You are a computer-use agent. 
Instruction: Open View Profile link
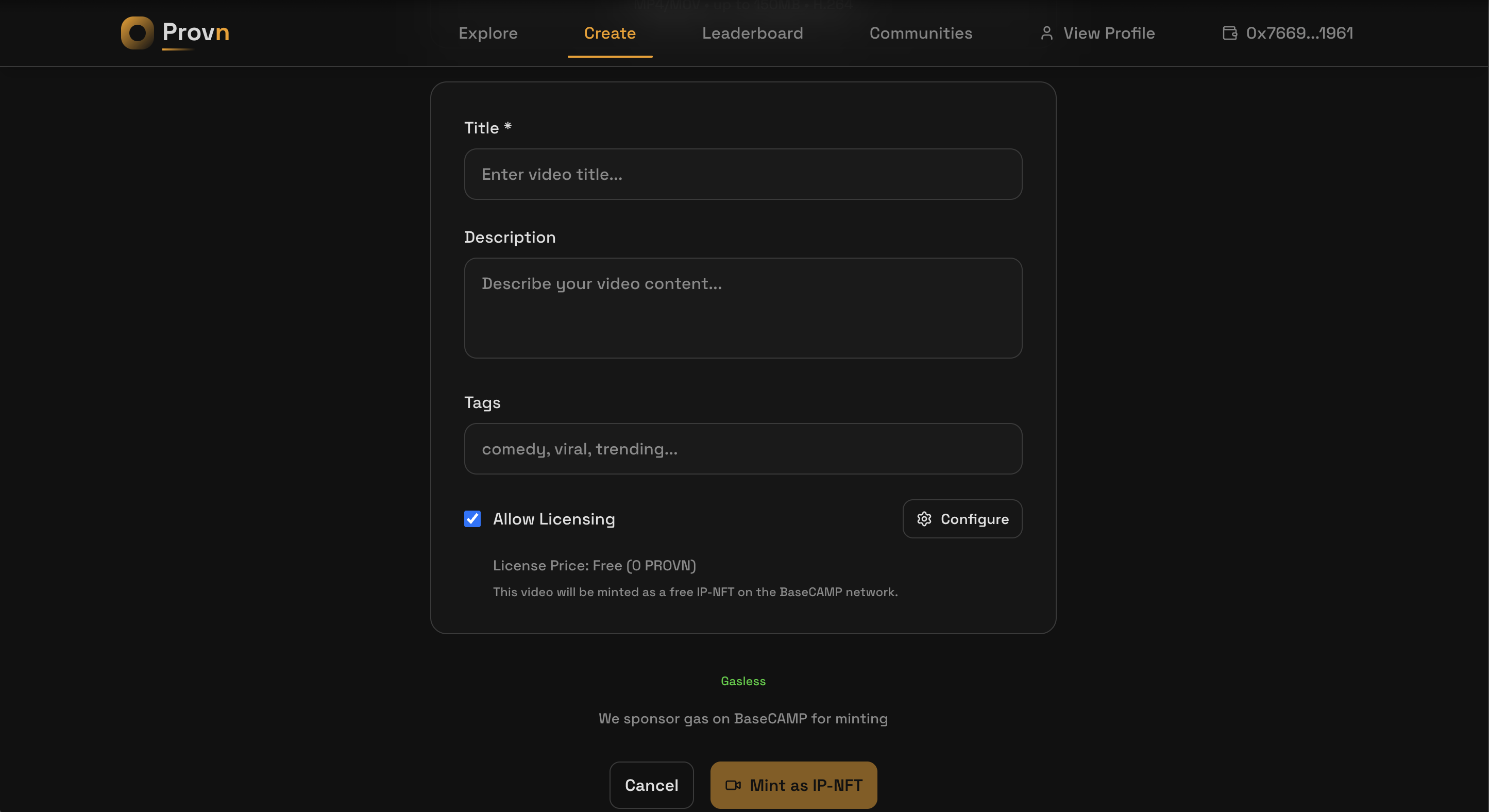[x=1108, y=33]
